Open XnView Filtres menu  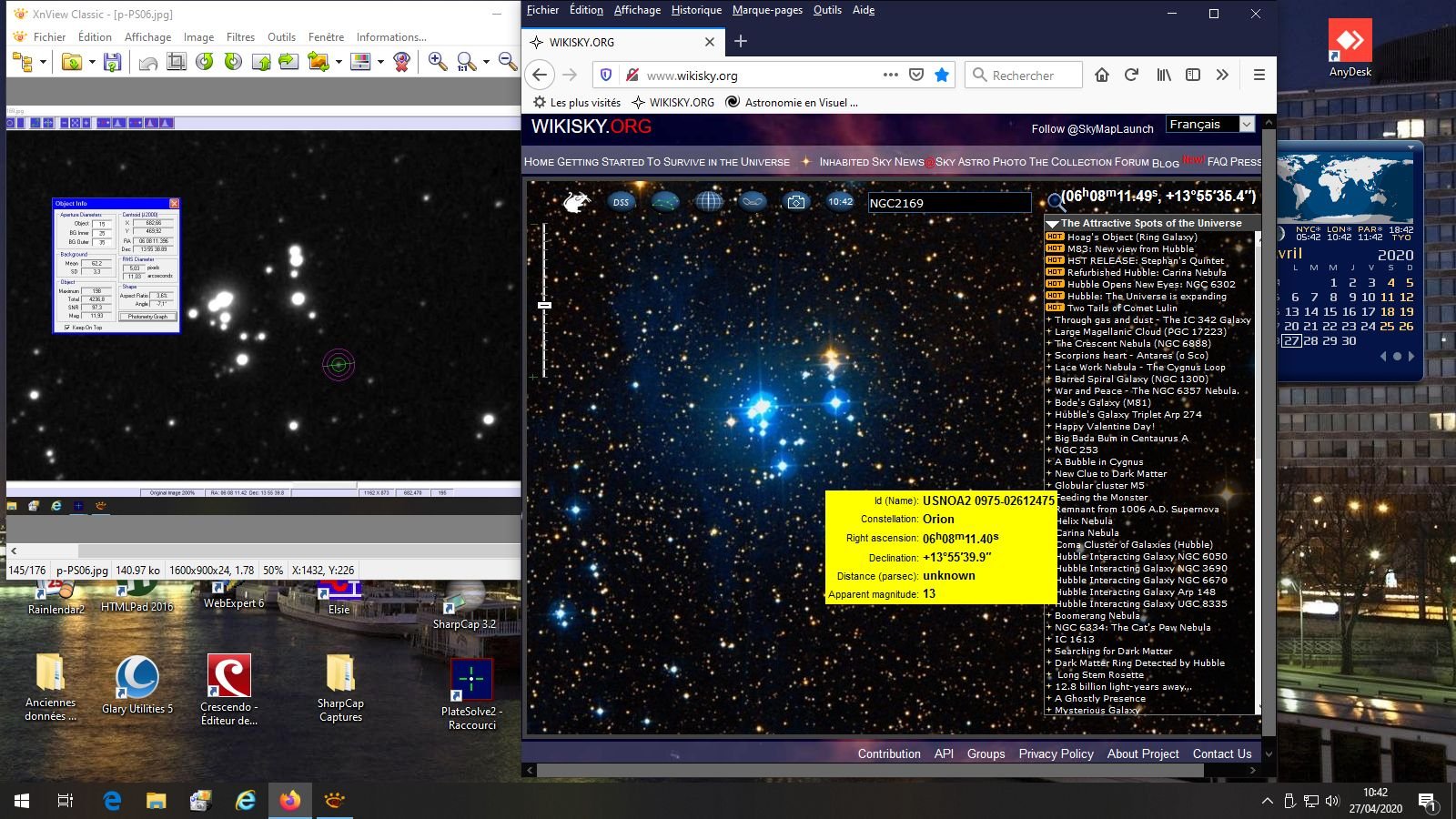(x=240, y=37)
